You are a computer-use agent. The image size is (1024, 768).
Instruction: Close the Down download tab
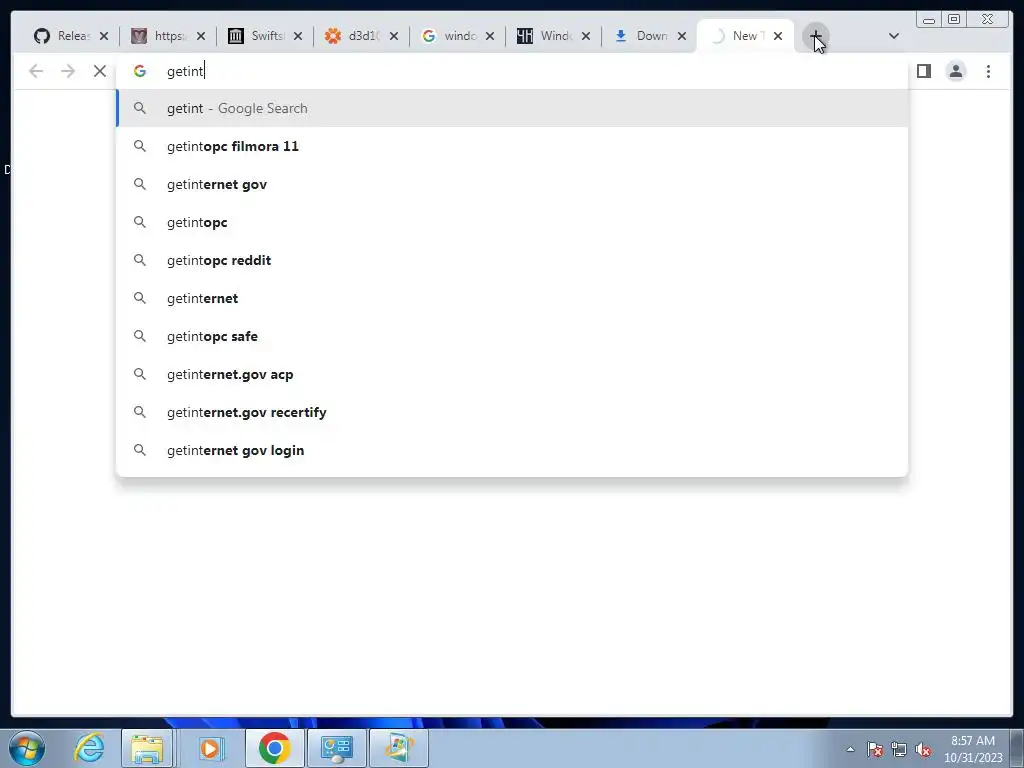point(682,36)
